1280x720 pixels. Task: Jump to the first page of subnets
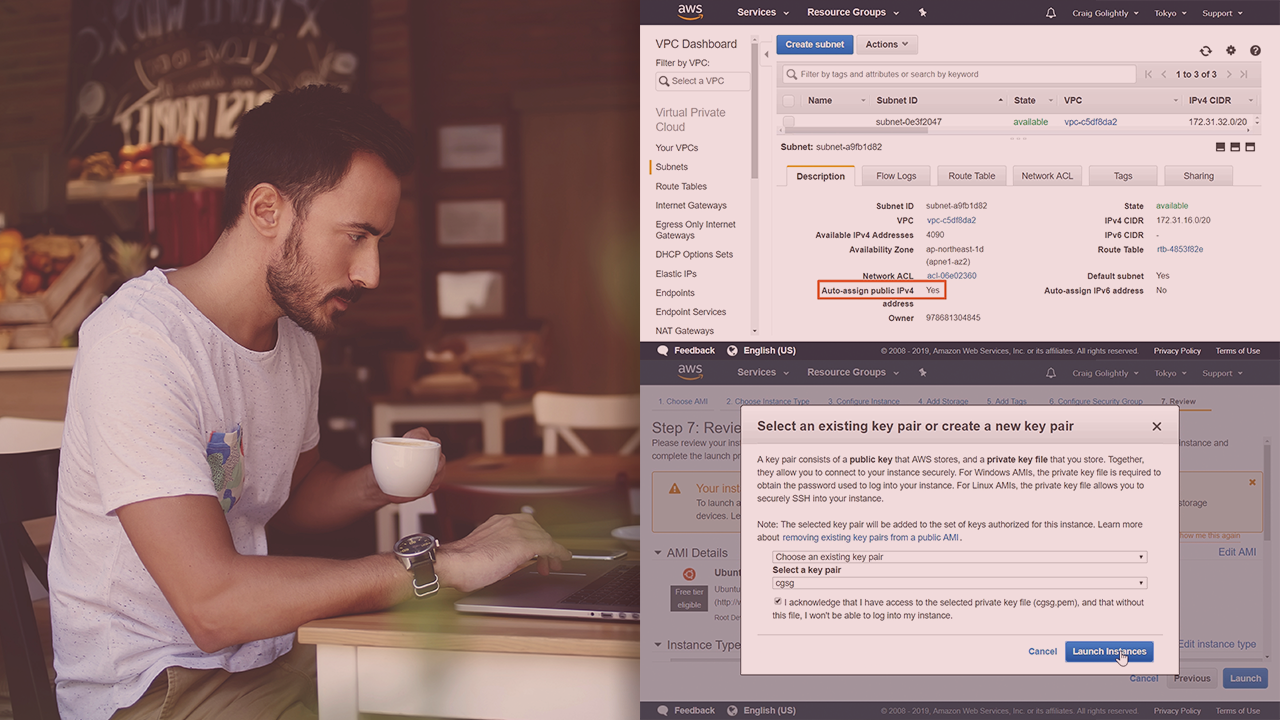pyautogui.click(x=1149, y=74)
